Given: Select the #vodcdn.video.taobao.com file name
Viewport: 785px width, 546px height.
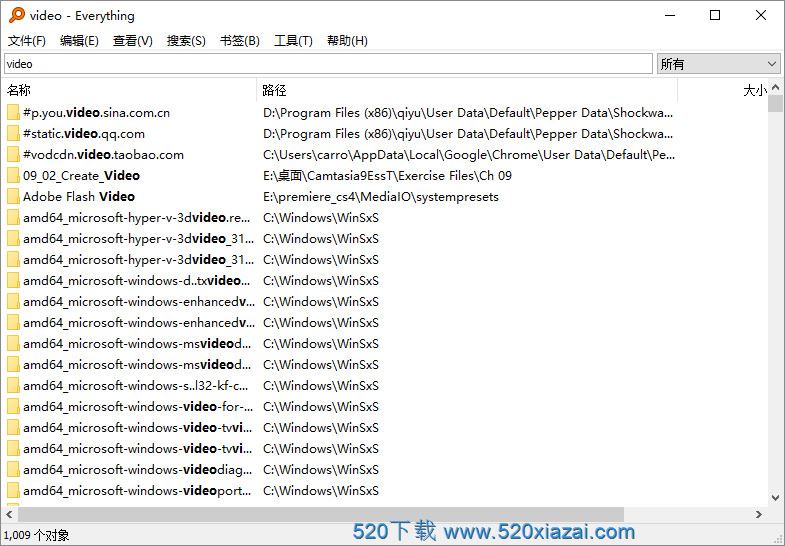Looking at the screenshot, I should pos(104,155).
